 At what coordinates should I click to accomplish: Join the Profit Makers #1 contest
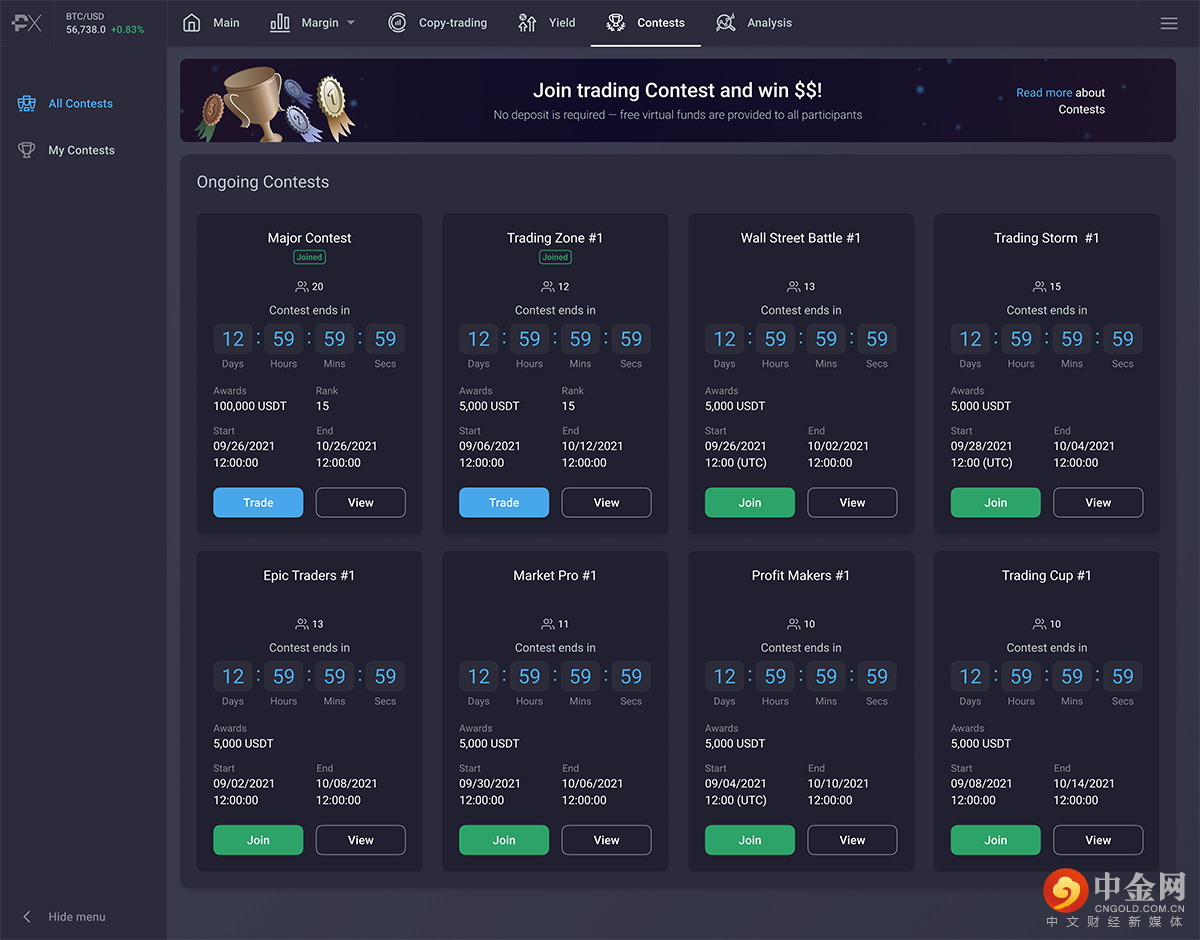pos(750,840)
